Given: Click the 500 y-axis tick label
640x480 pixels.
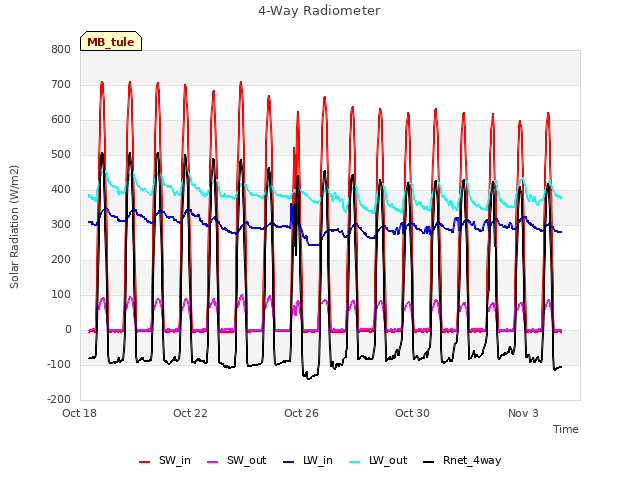Looking at the screenshot, I should [61, 155].
